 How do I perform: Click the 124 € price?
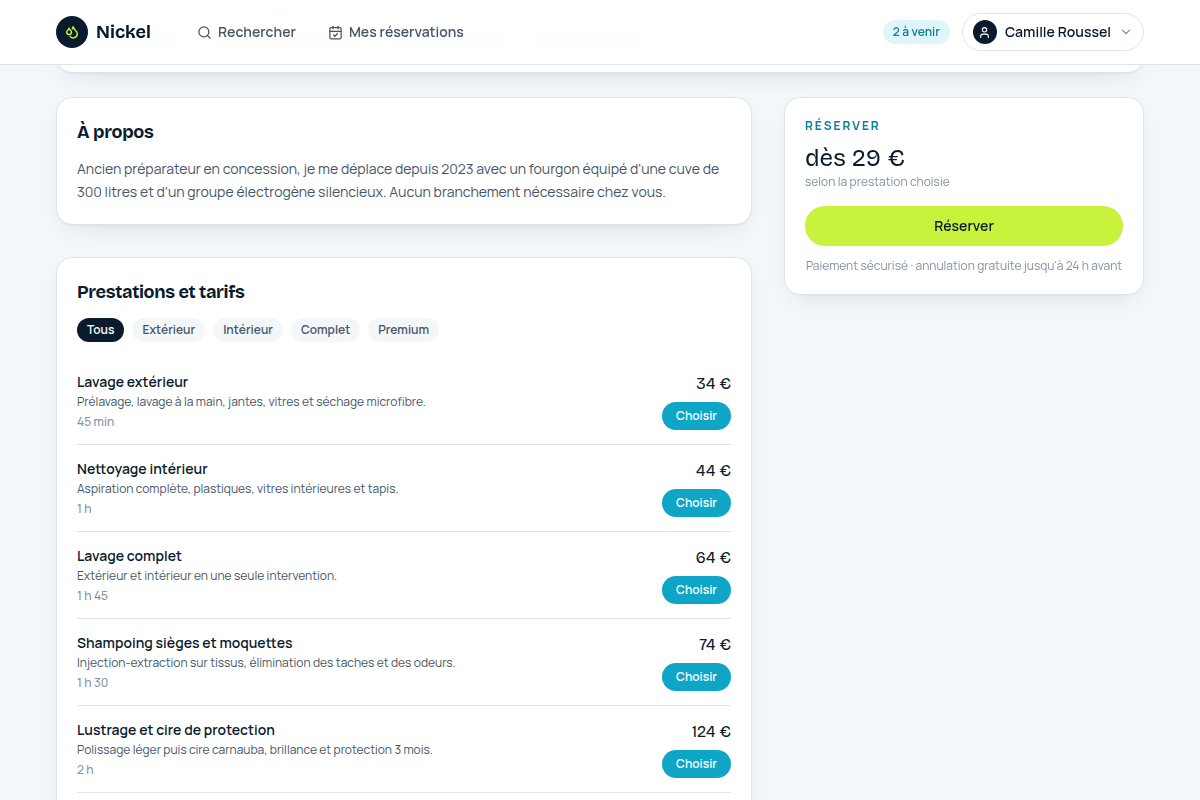pos(711,731)
